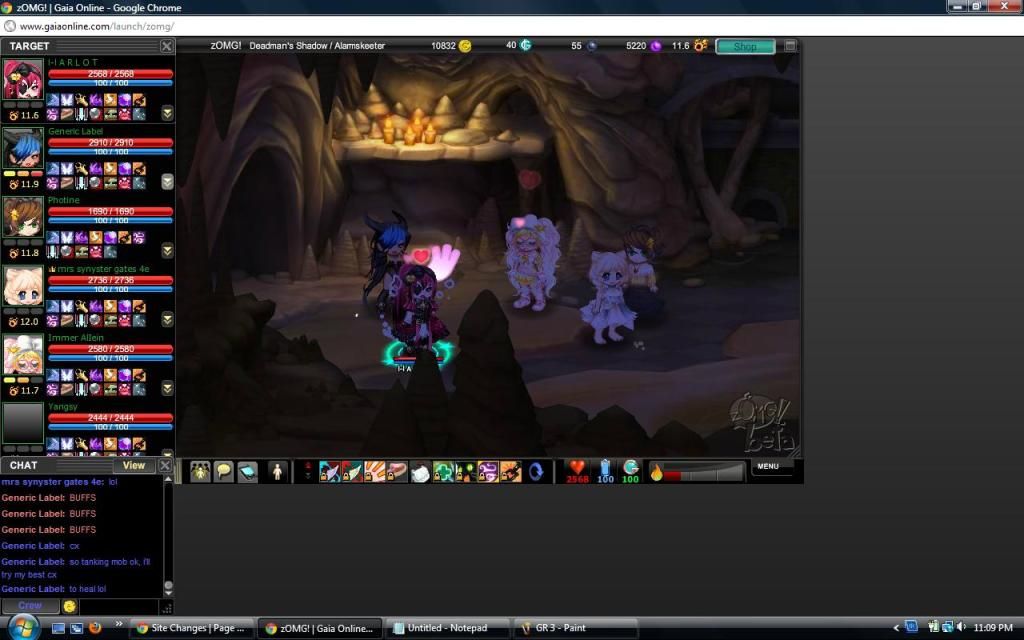The height and width of the screenshot is (640, 1024).
Task: Use the first locked blue blade ring
Action: tap(329, 472)
